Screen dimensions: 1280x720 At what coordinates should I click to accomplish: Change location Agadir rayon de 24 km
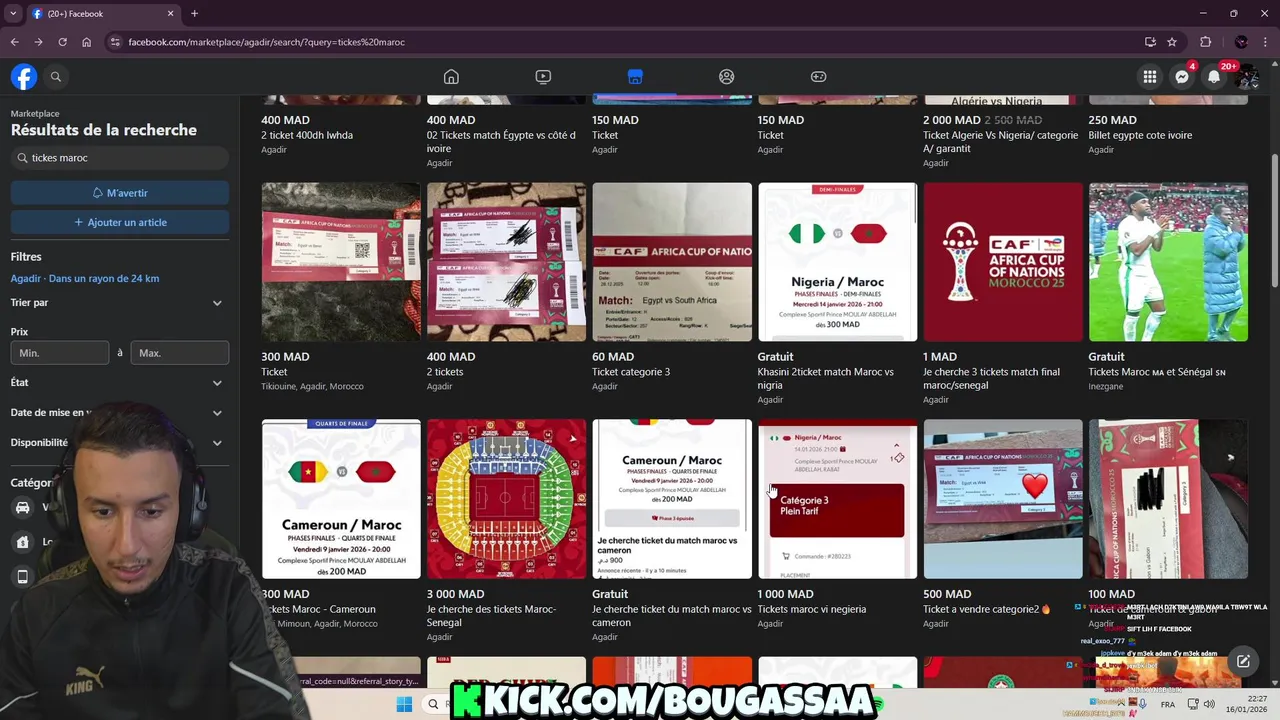click(85, 279)
